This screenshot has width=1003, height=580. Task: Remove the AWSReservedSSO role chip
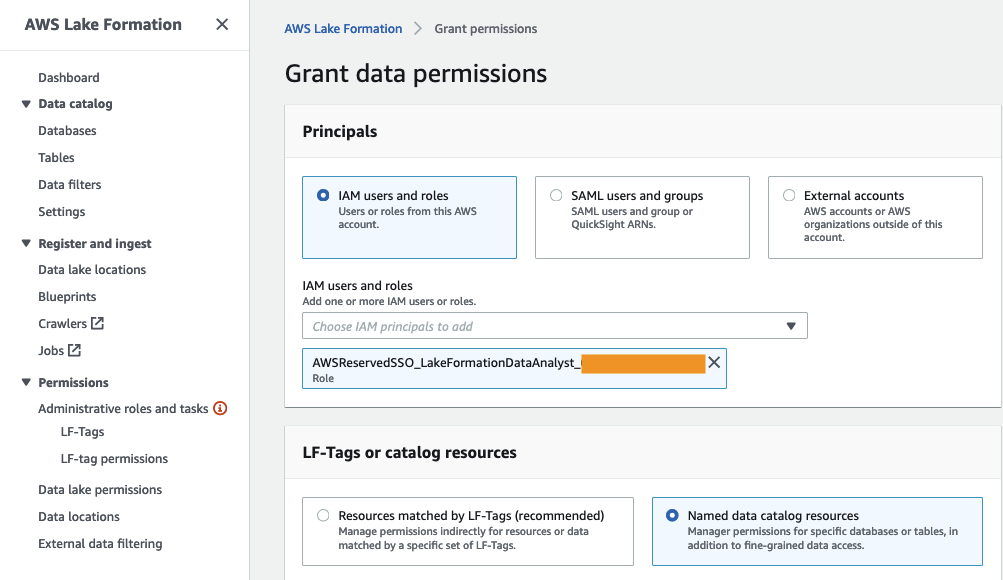tap(714, 363)
